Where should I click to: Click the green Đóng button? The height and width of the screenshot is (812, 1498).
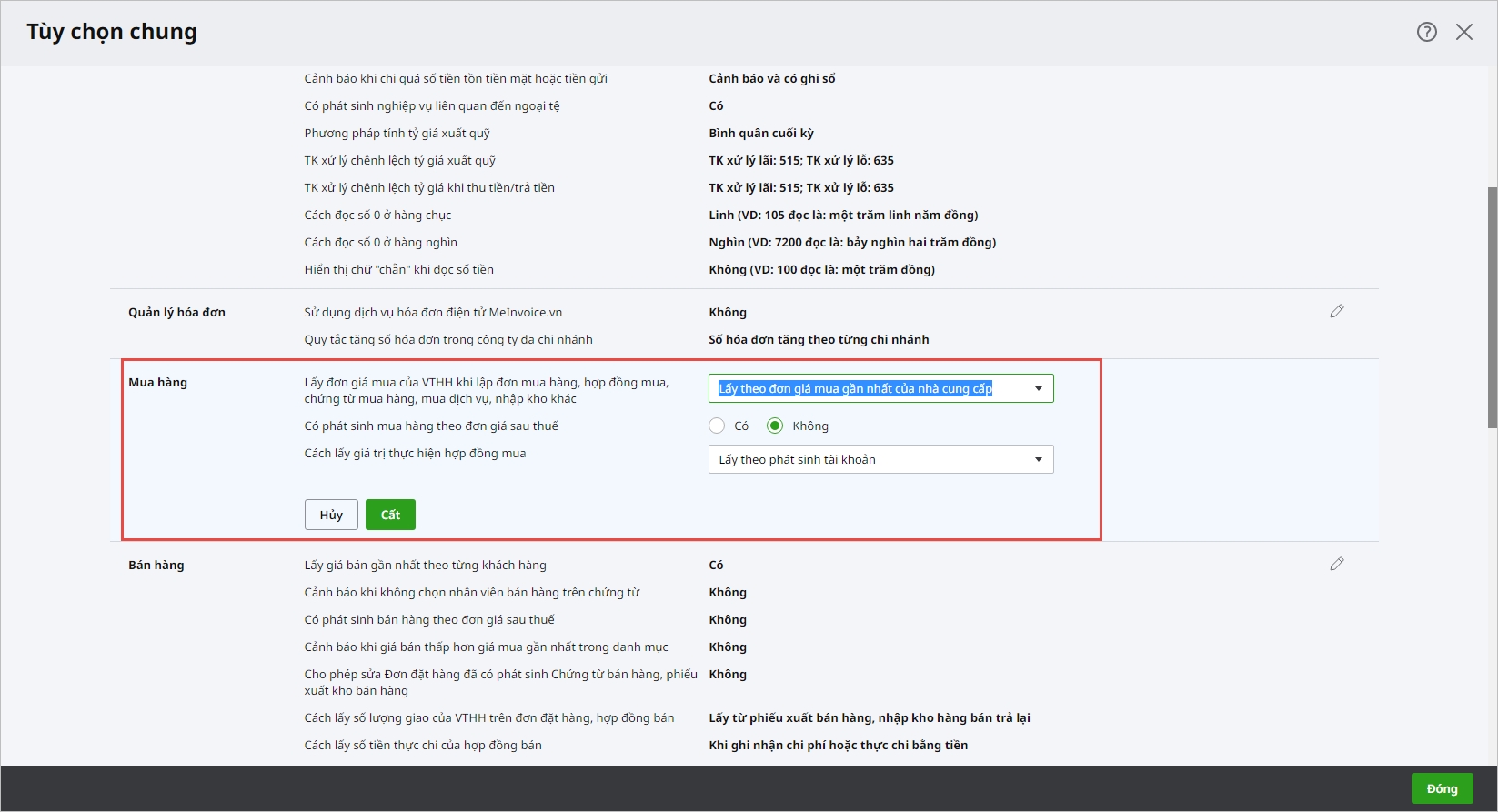point(1442,788)
